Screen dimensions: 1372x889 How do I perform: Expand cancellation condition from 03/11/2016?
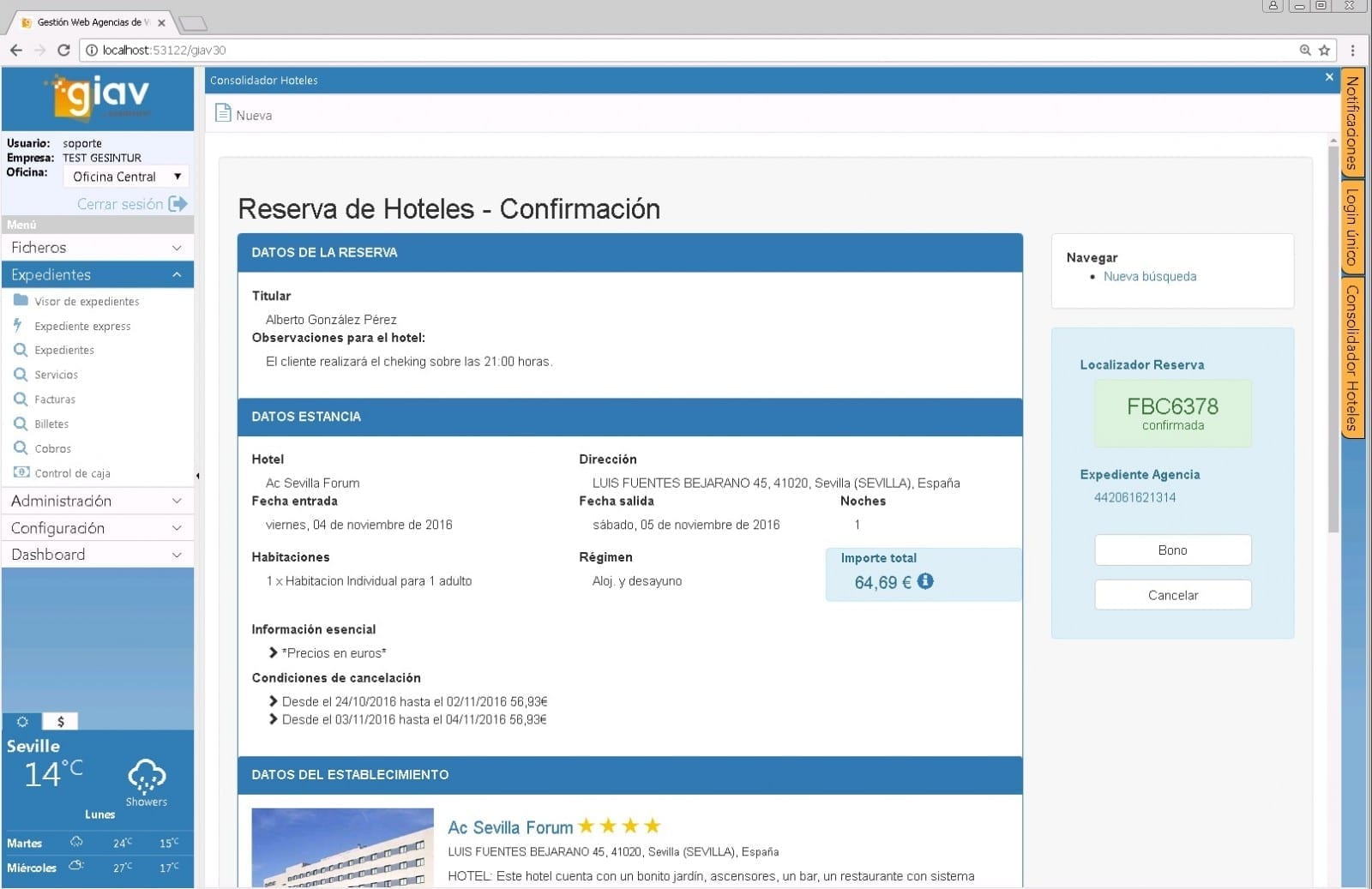274,719
